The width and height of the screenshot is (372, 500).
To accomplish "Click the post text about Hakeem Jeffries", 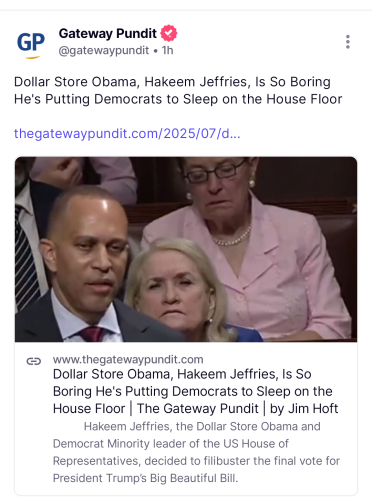I will (x=178, y=90).
